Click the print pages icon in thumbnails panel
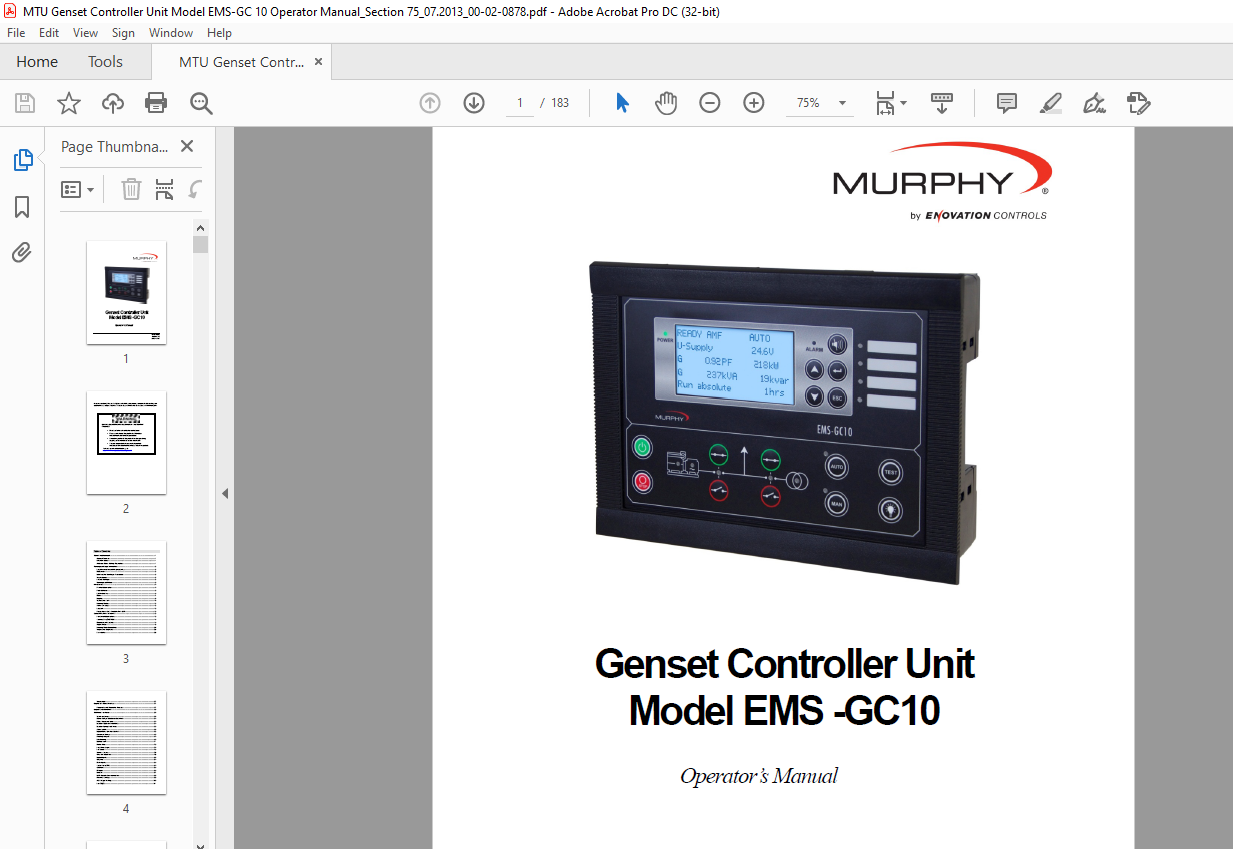The height and width of the screenshot is (849, 1233). (165, 189)
